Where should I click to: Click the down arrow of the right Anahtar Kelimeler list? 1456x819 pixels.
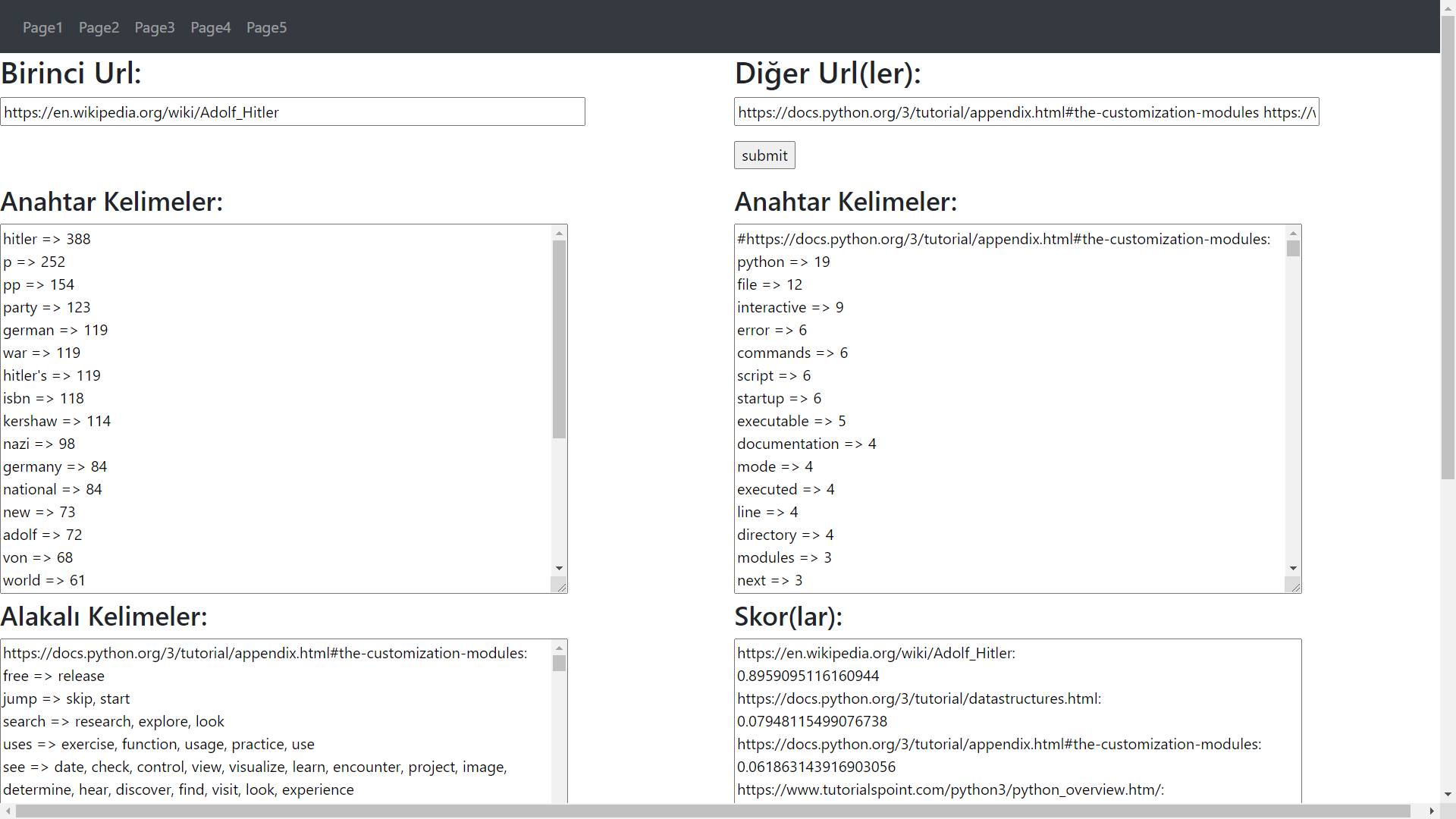(x=1293, y=568)
